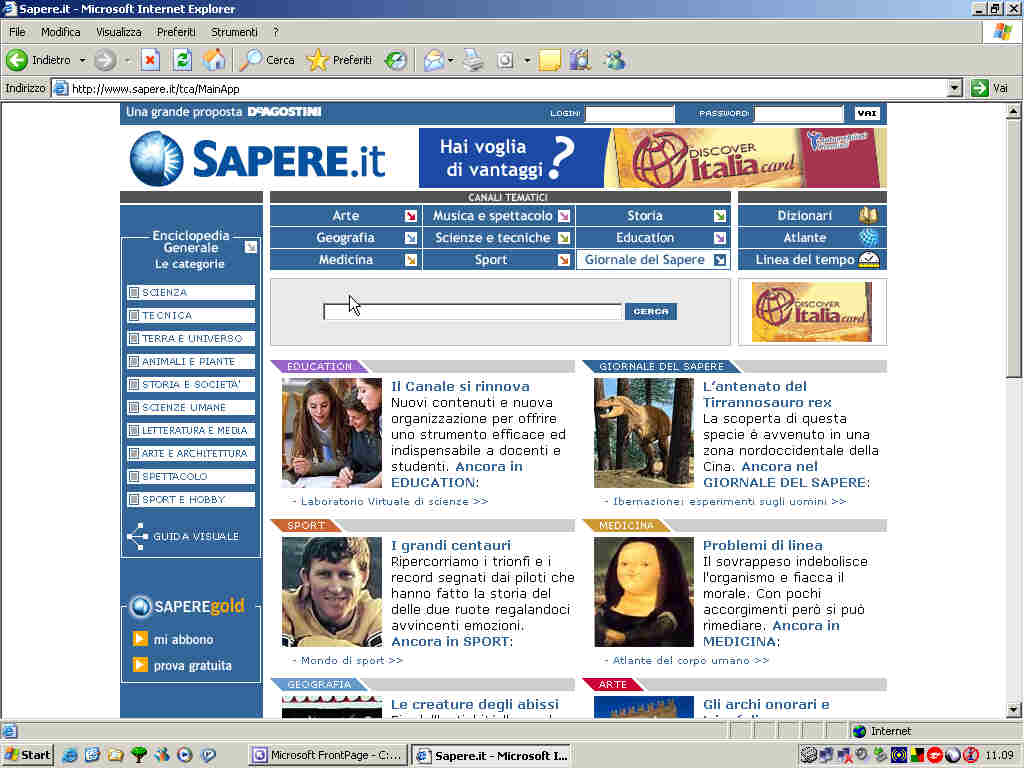Image resolution: width=1024 pixels, height=768 pixels.
Task: Click the vertical scrollbar thumb
Action: [1013, 248]
